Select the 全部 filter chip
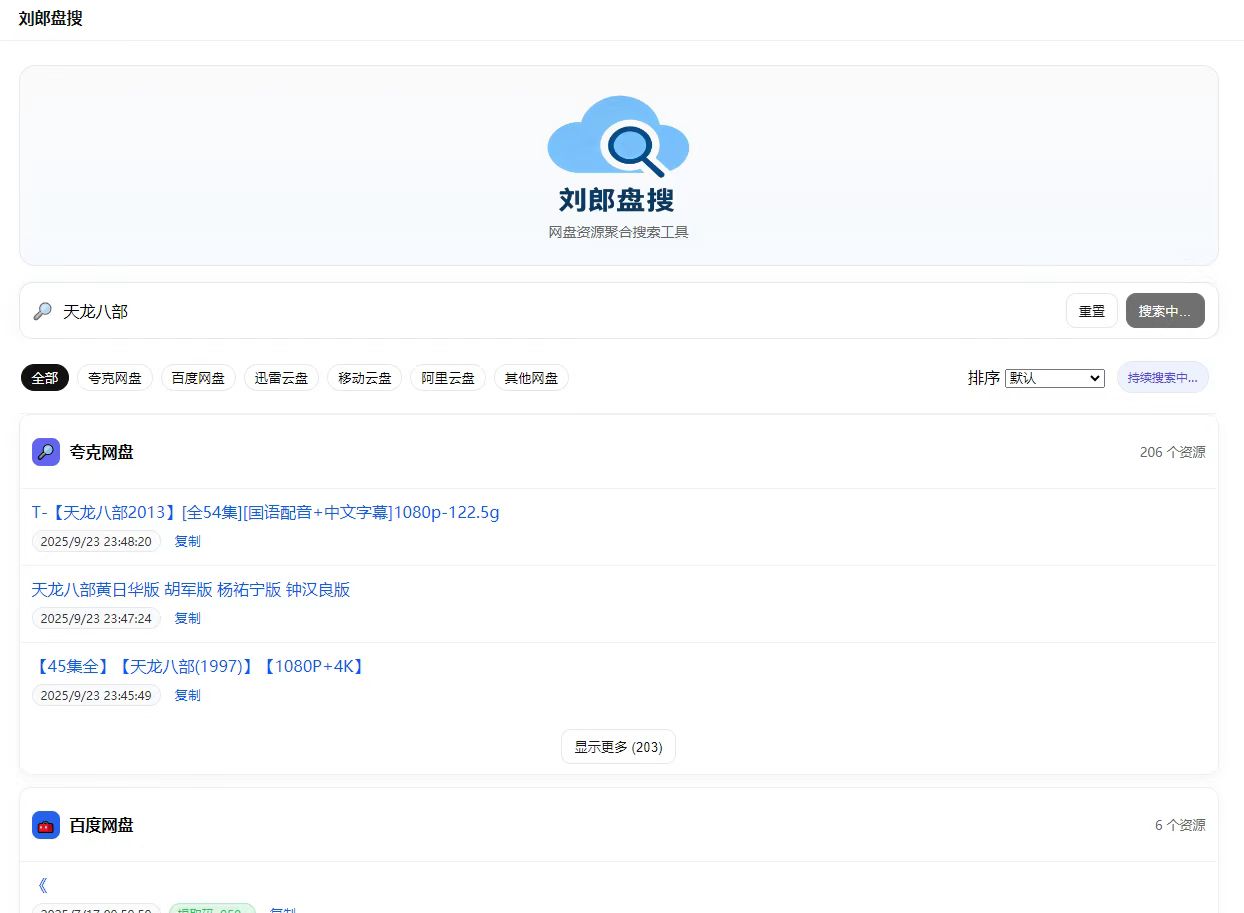1244x913 pixels. [45, 378]
